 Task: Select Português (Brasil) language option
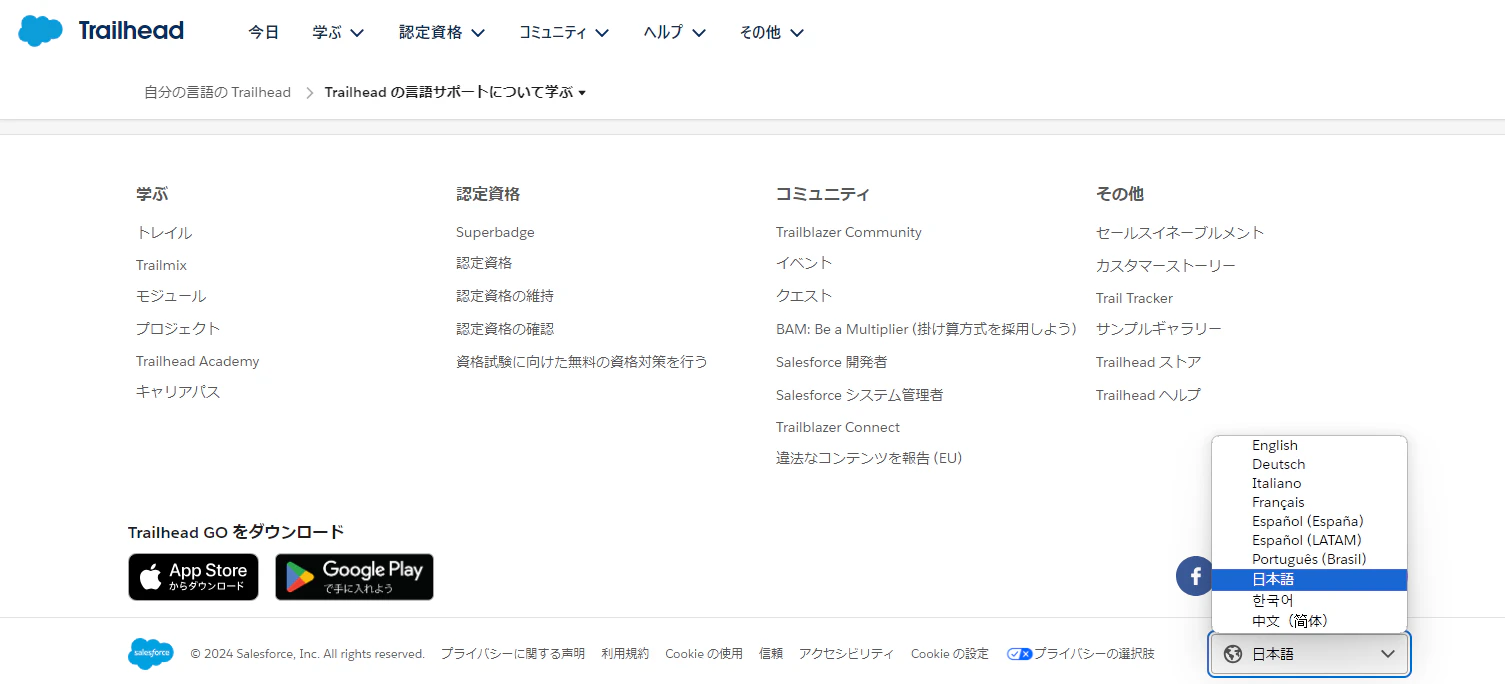point(1309,559)
